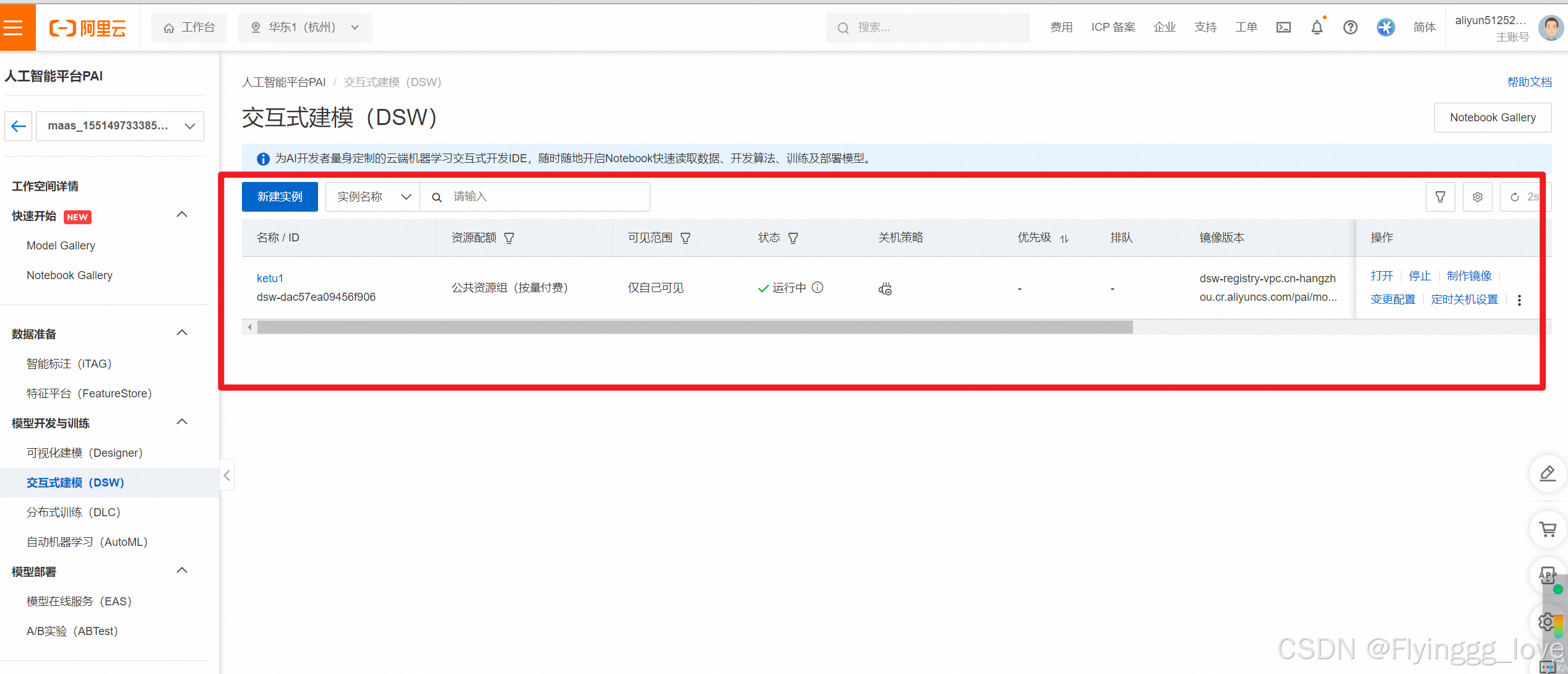This screenshot has height=674, width=1568.
Task: Click the Notebook Gallery button at top right
Action: coord(1493,118)
